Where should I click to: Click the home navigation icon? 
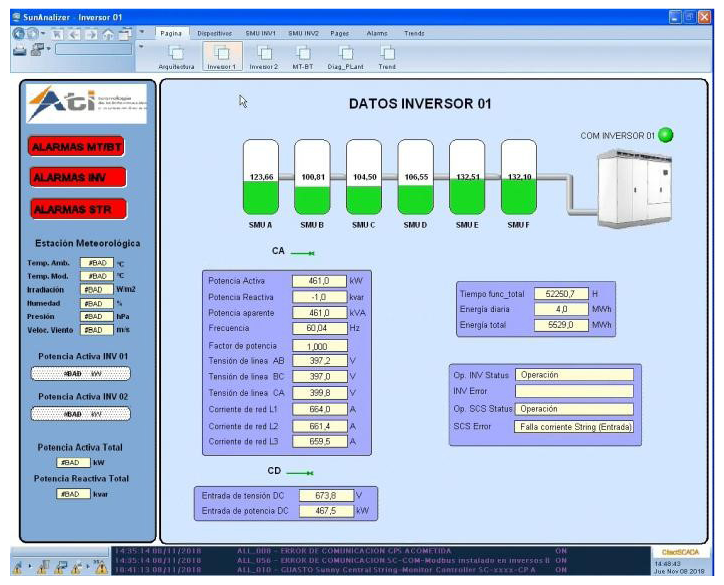click(x=107, y=33)
